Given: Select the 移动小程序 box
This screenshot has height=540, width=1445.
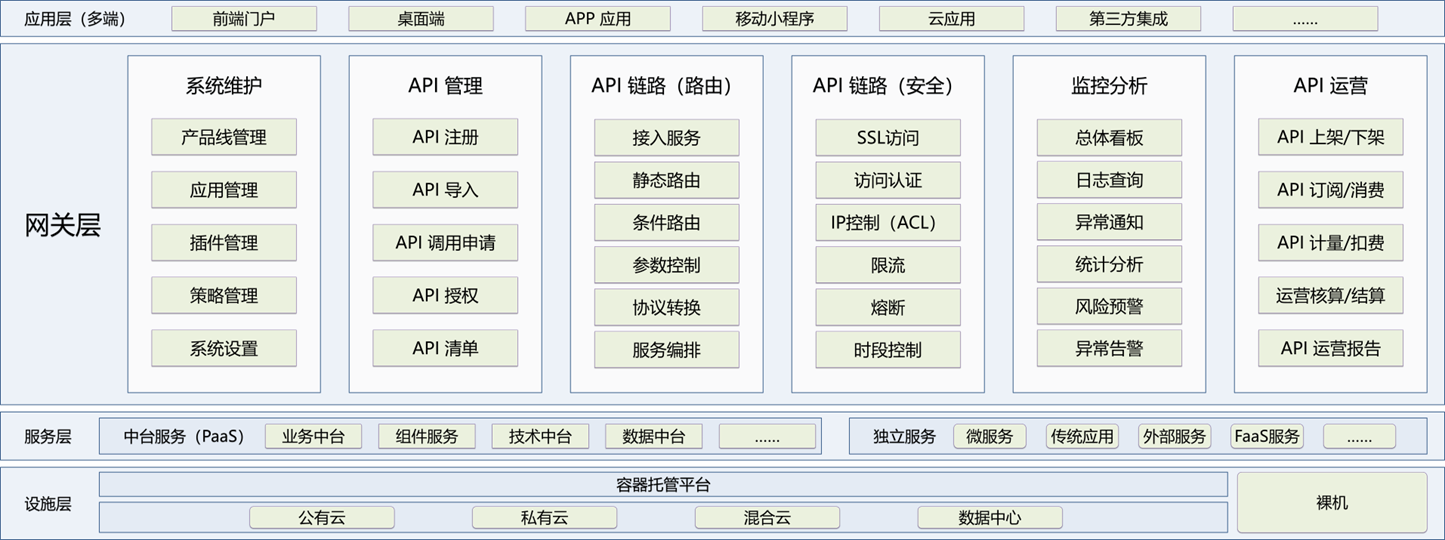Looking at the screenshot, I should 774,18.
